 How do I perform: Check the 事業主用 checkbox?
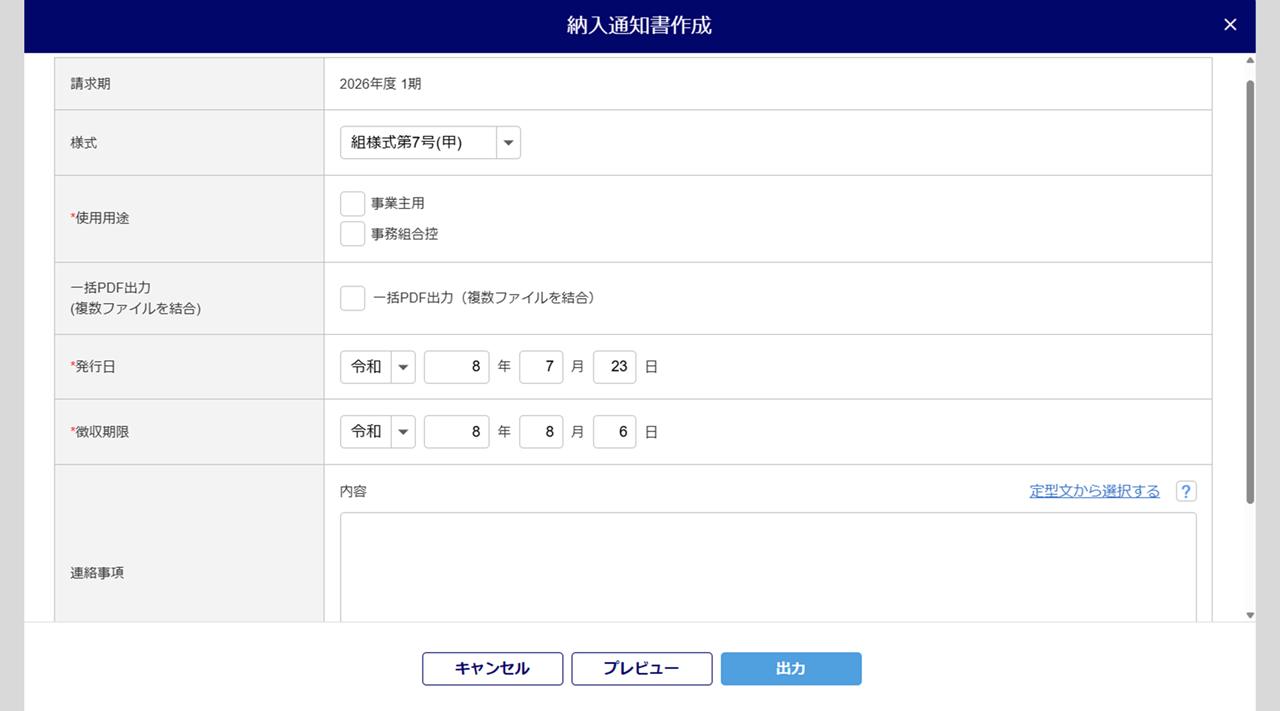click(352, 204)
